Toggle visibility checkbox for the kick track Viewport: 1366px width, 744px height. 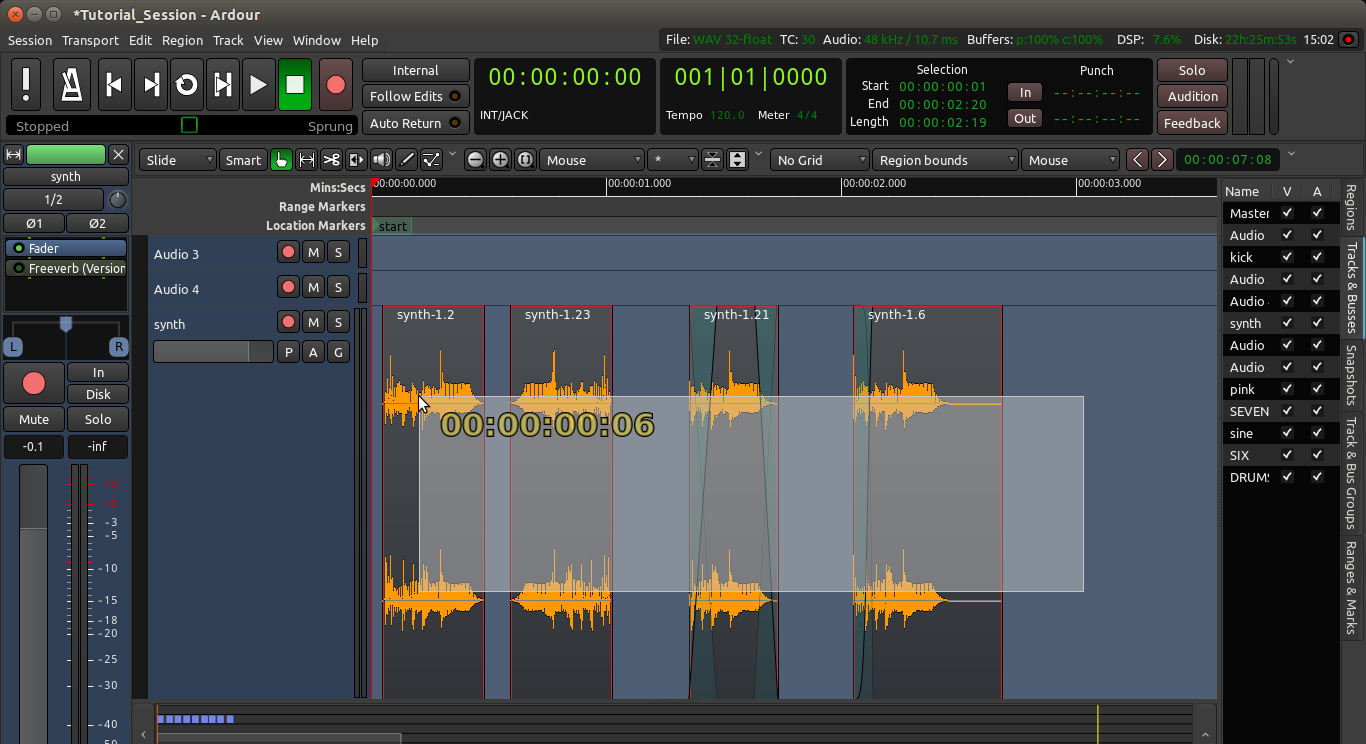pyautogui.click(x=1287, y=257)
